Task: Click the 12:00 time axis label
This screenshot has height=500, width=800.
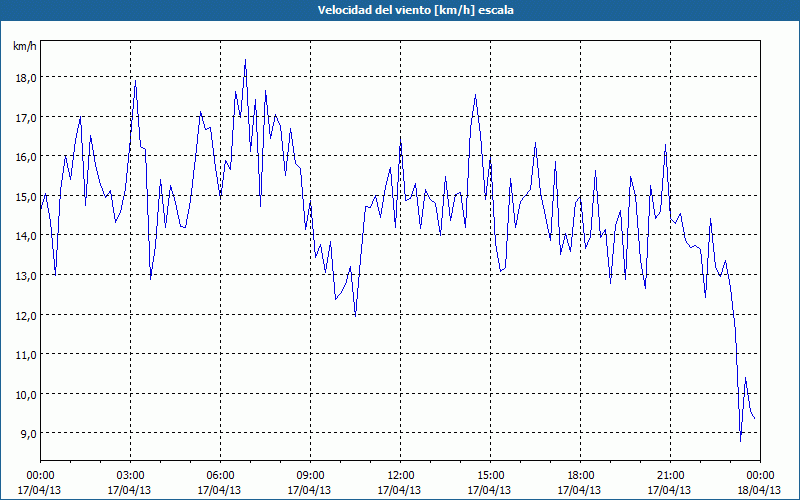Action: click(401, 476)
